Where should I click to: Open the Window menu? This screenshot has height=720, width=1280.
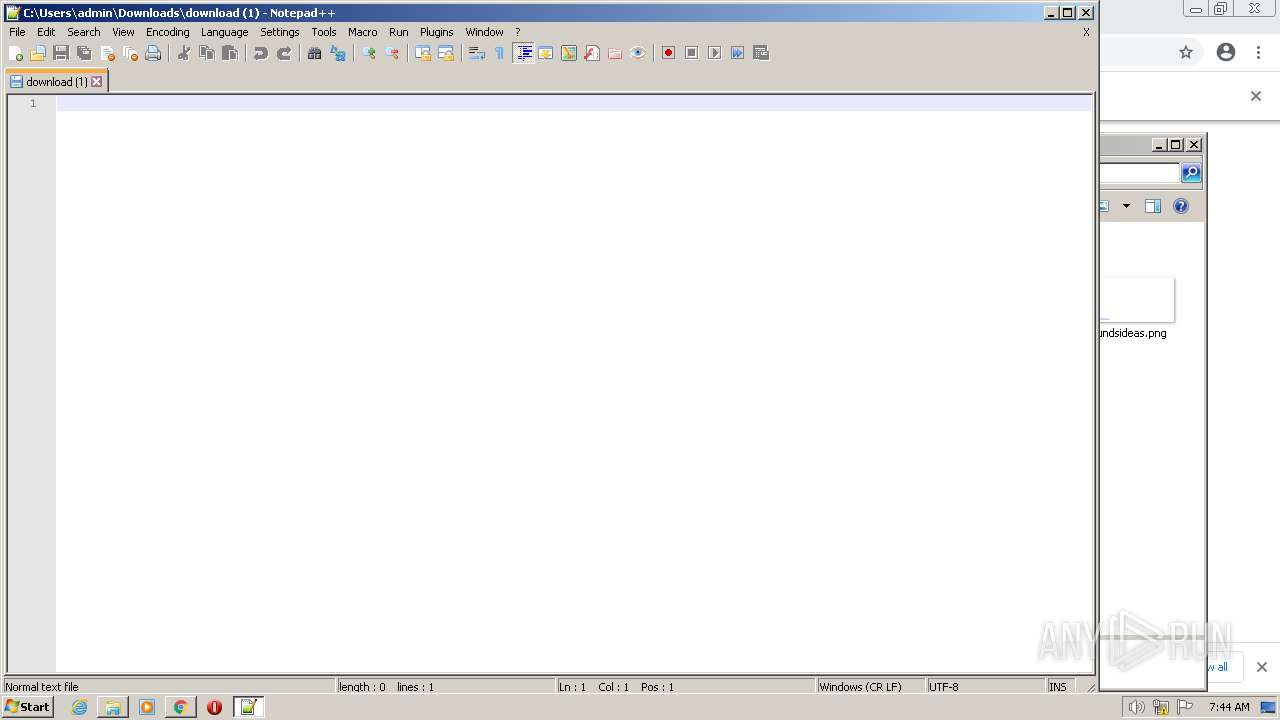click(x=485, y=32)
